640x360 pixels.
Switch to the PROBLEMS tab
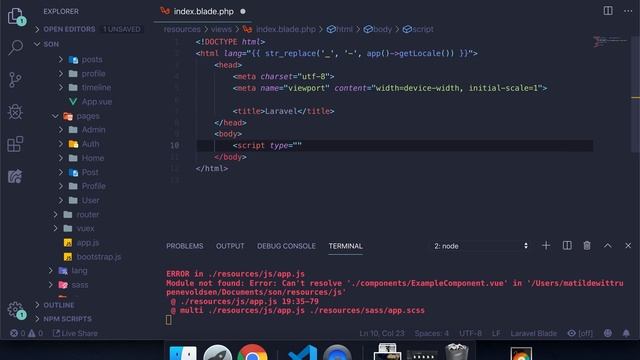(184, 246)
